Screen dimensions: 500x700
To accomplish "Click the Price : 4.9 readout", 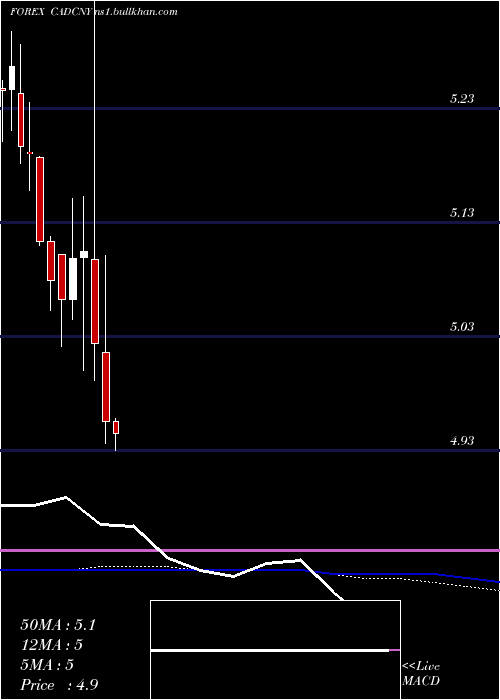I will [59, 685].
